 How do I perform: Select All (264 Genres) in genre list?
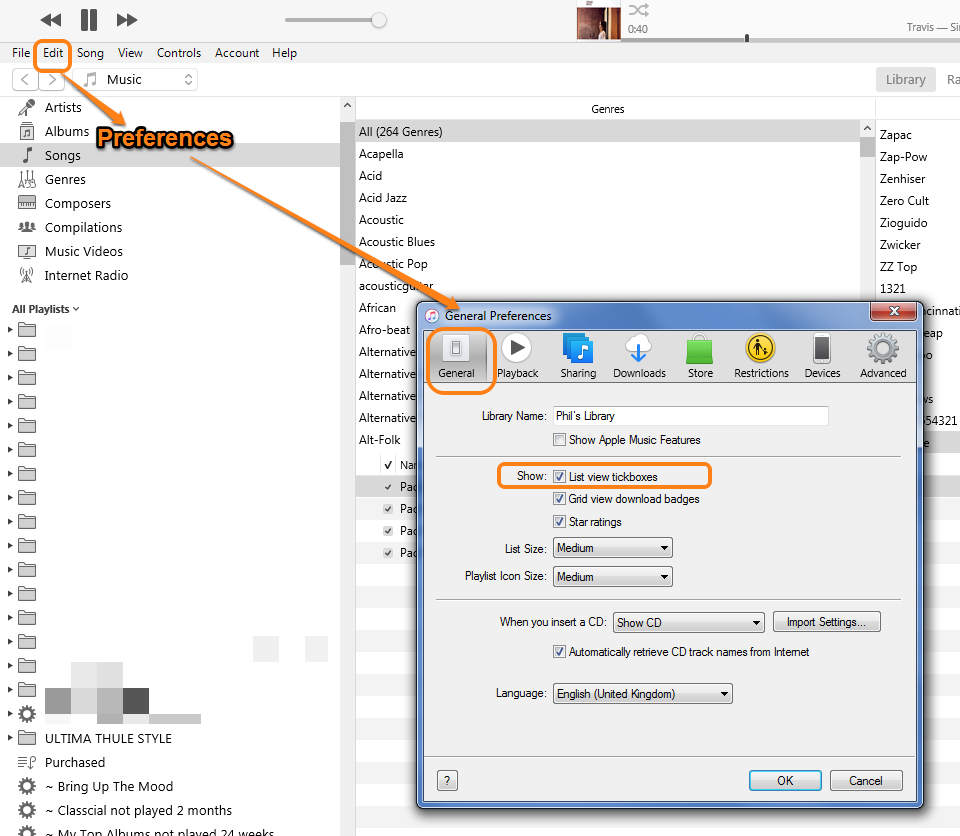[608, 132]
